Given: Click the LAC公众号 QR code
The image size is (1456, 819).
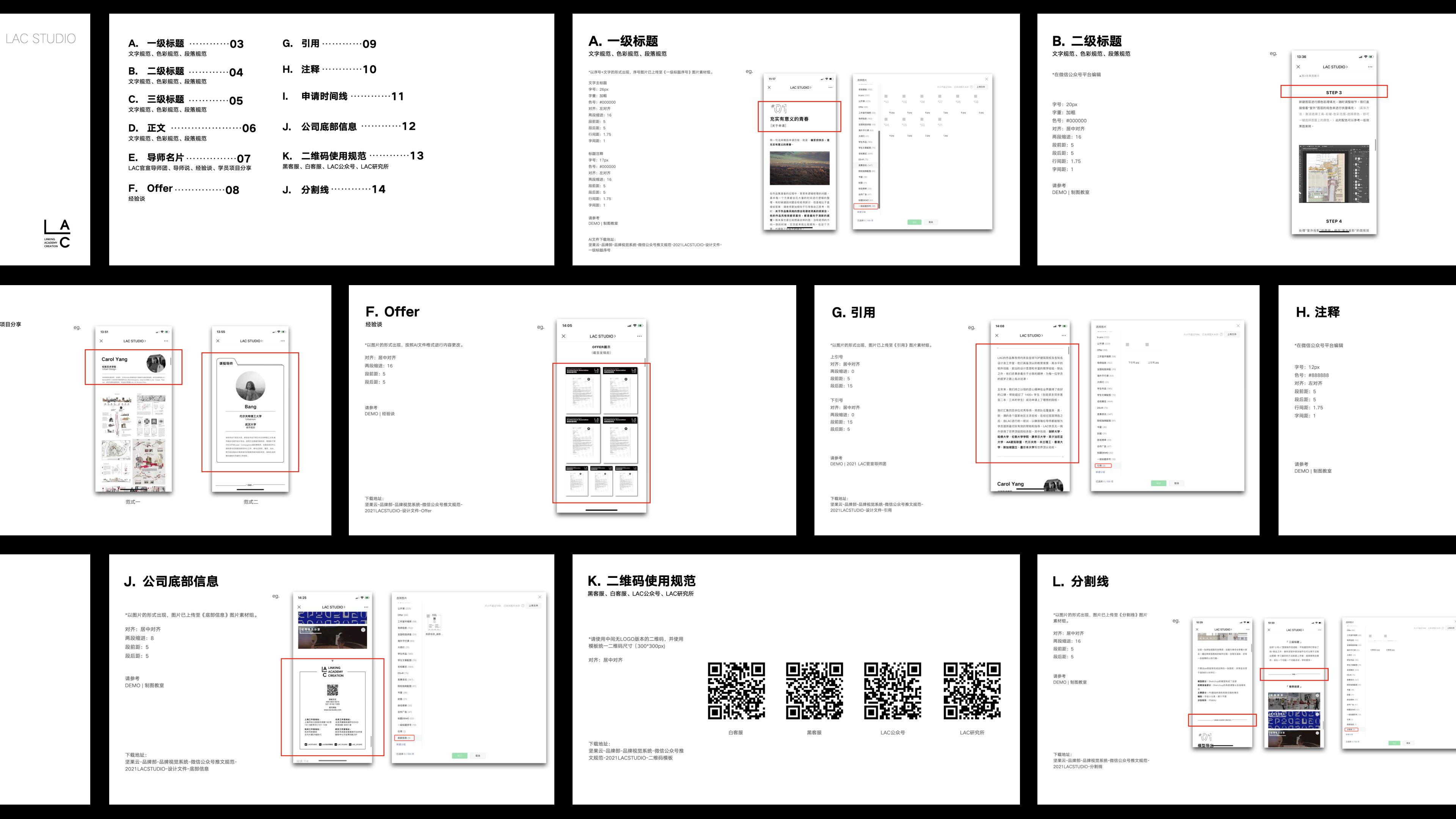Looking at the screenshot, I should [x=893, y=691].
